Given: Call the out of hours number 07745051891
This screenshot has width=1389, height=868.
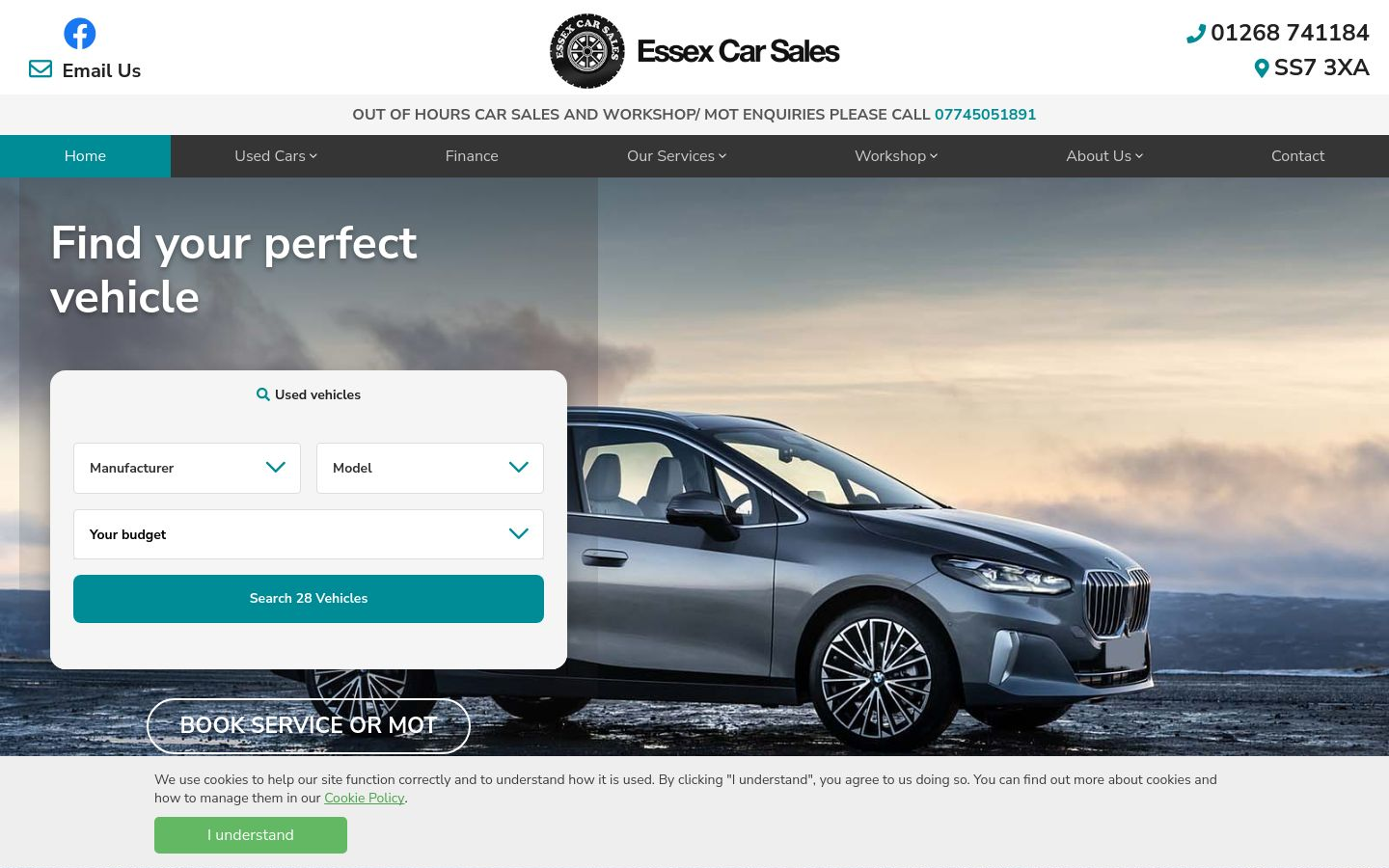Looking at the screenshot, I should pyautogui.click(x=985, y=115).
